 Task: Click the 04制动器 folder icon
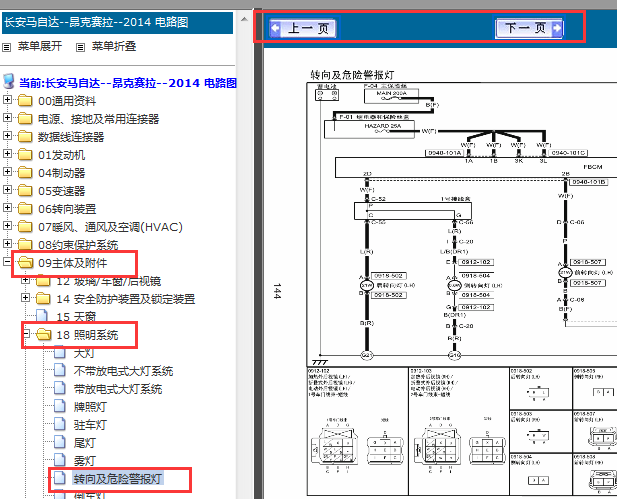point(25,172)
